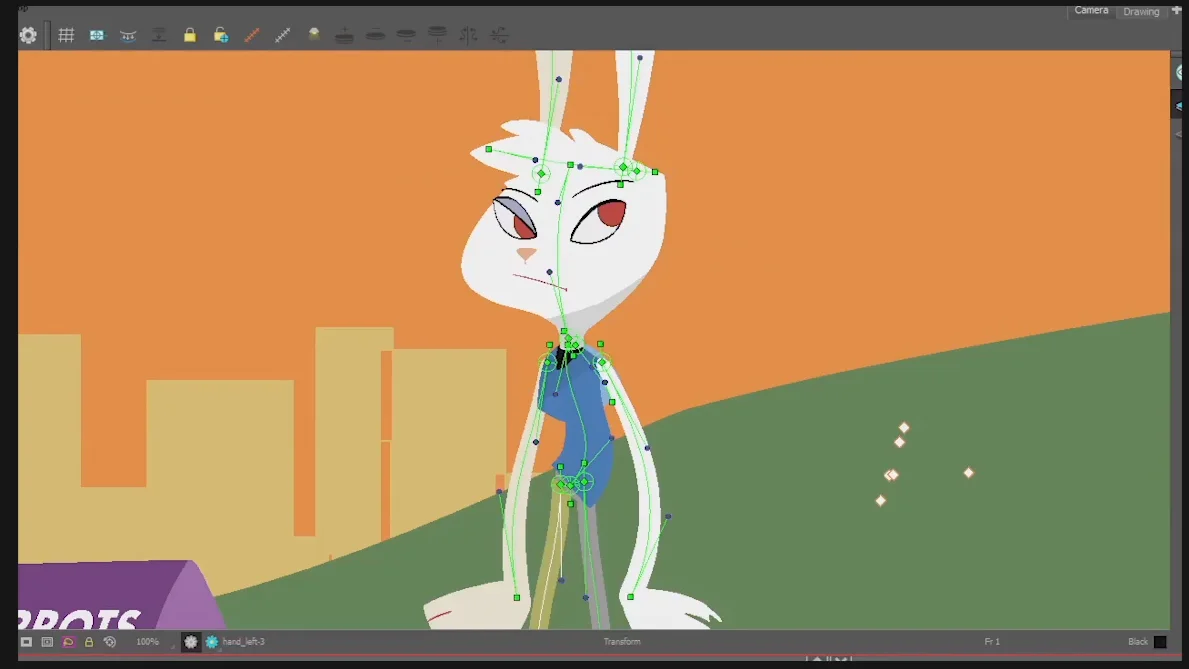Toggle the grid display icon
This screenshot has width=1189, height=669.
(66, 35)
